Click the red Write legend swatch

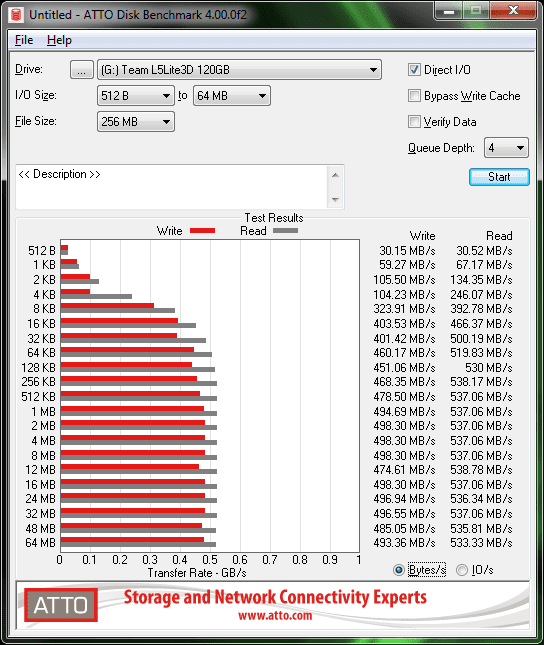click(x=202, y=231)
